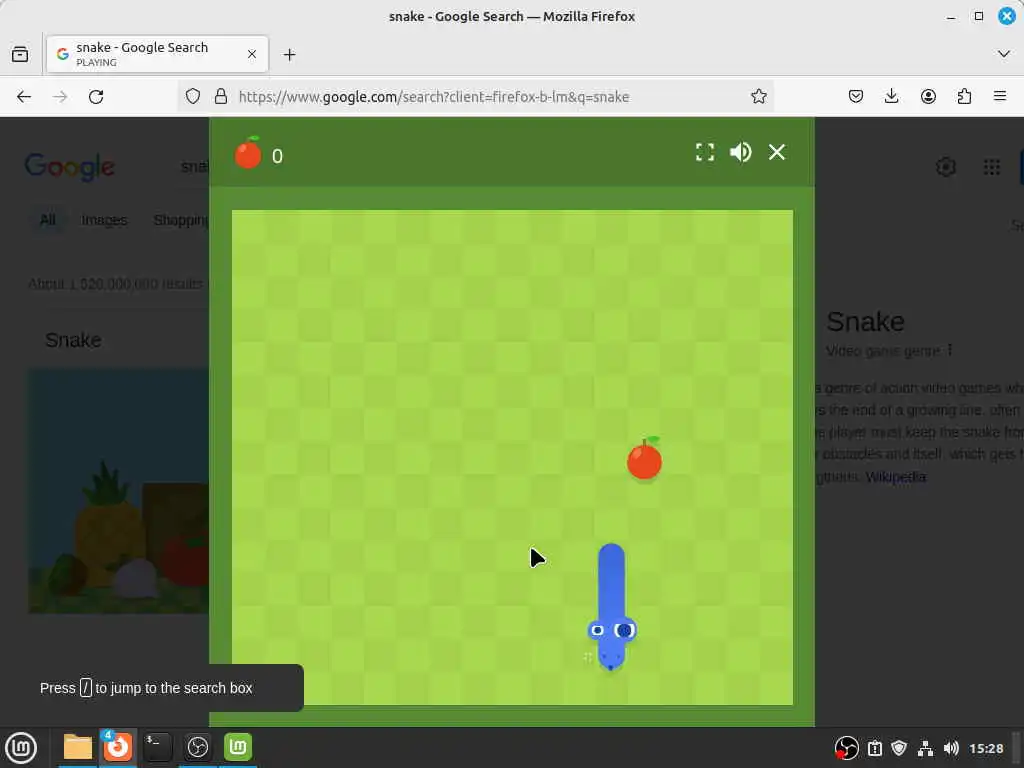Close the snake - Google Search tab

251,54
